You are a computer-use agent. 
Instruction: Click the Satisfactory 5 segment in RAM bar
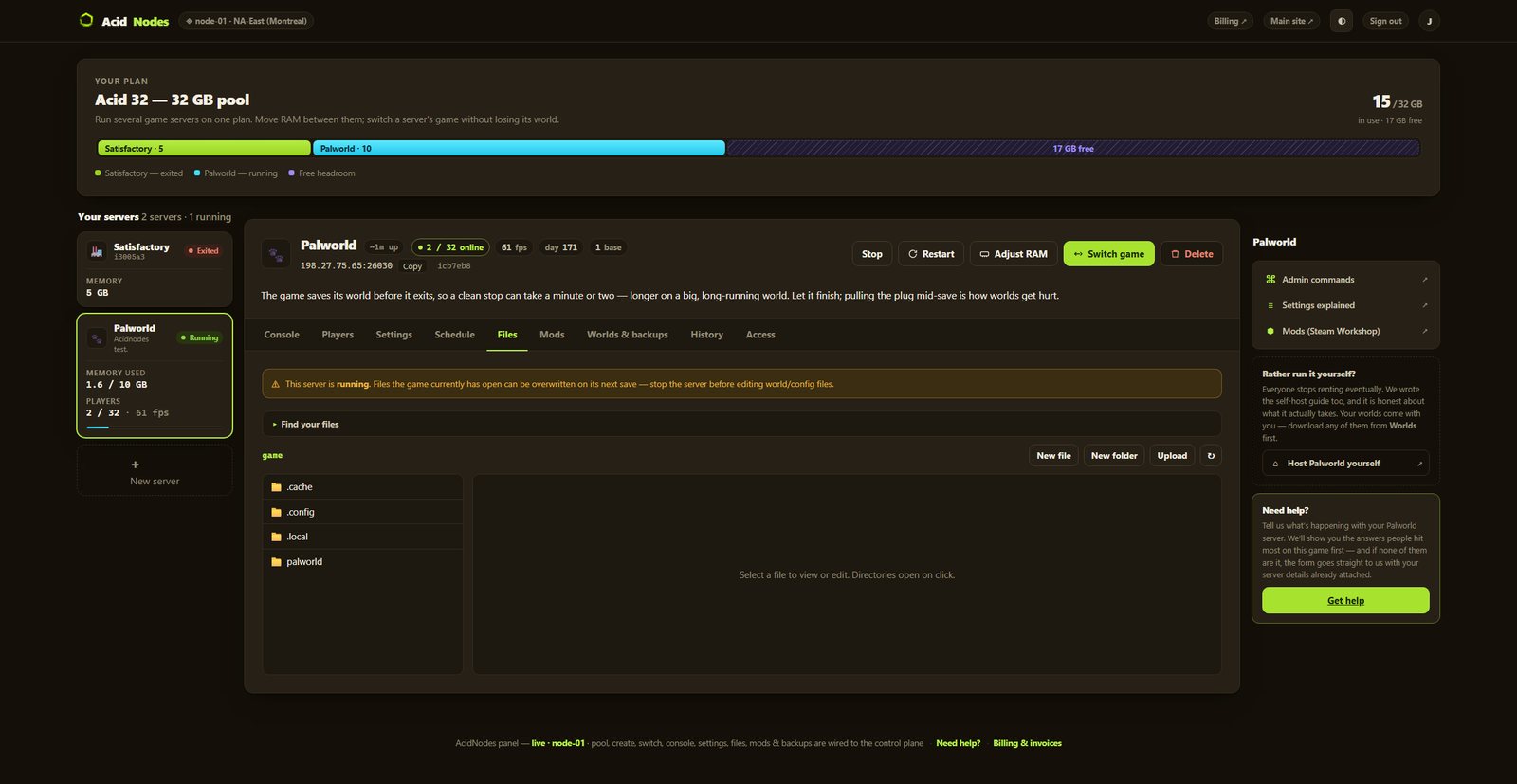[x=204, y=148]
